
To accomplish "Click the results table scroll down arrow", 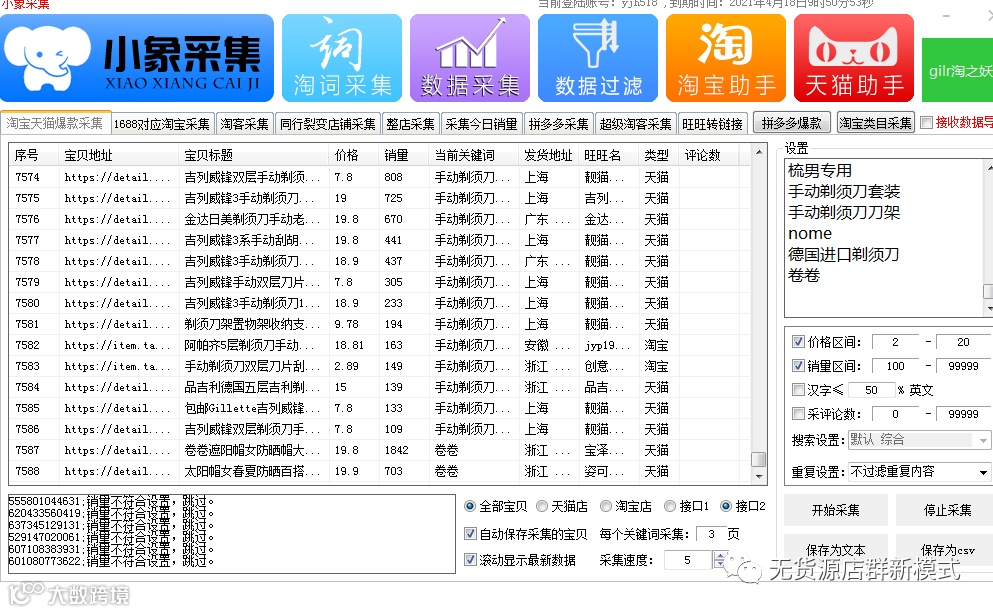I will (758, 476).
